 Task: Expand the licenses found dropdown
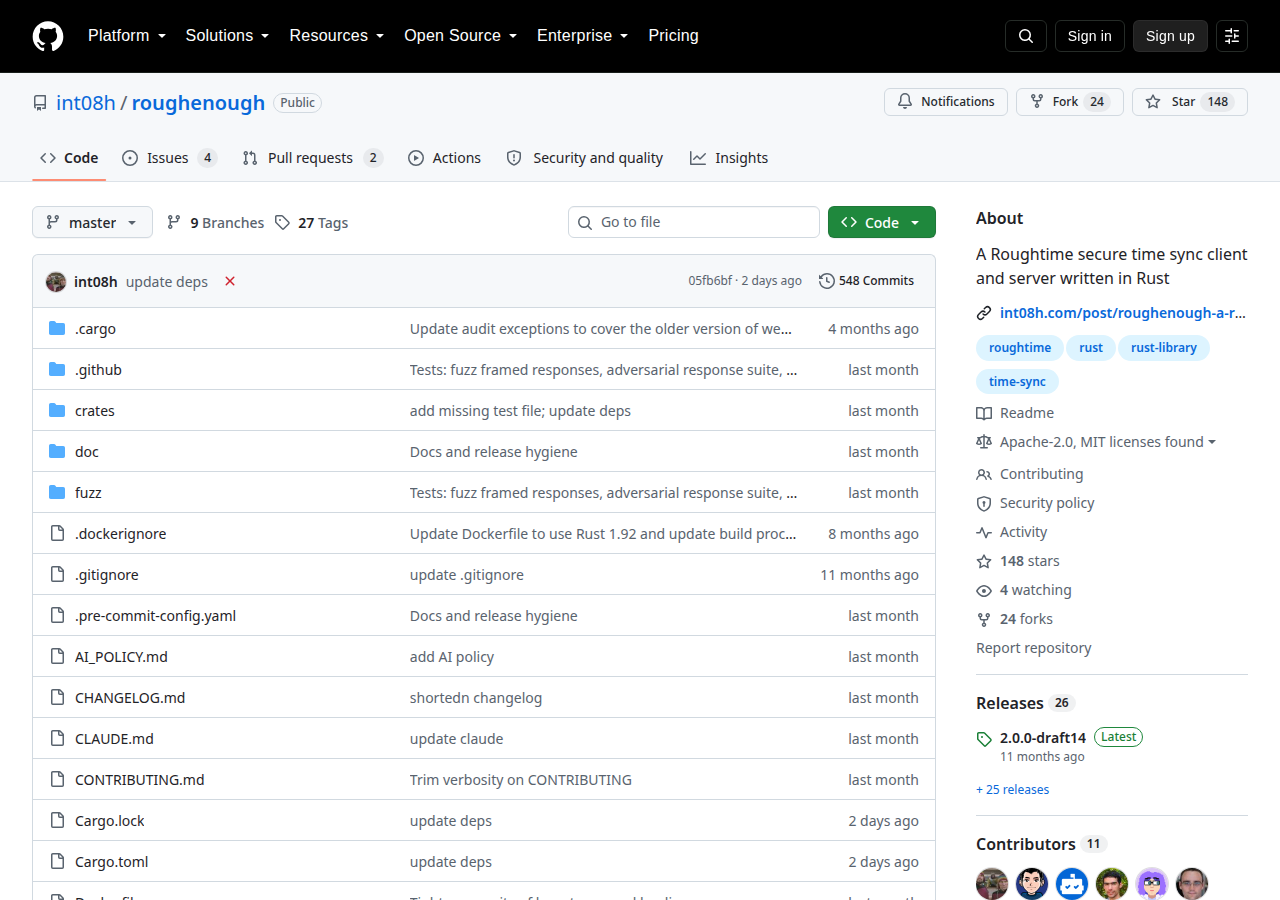coord(1096,442)
